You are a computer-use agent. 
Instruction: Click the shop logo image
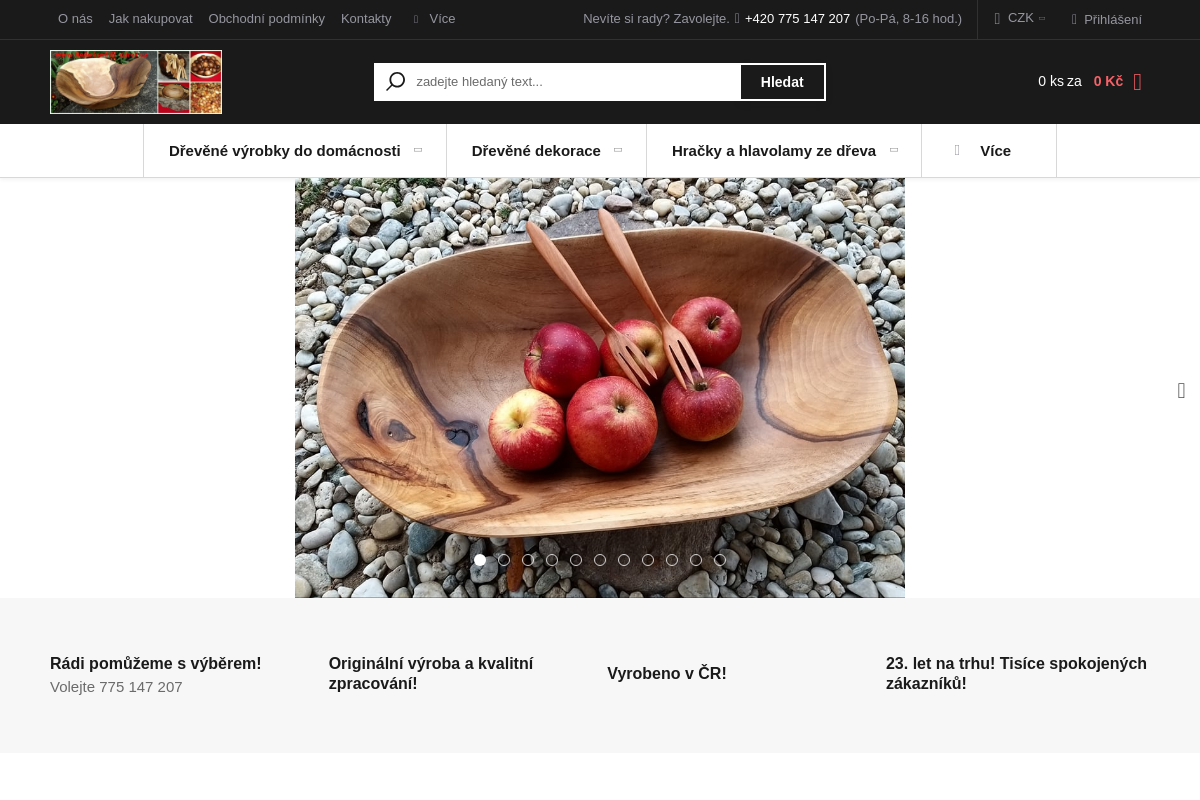[136, 82]
